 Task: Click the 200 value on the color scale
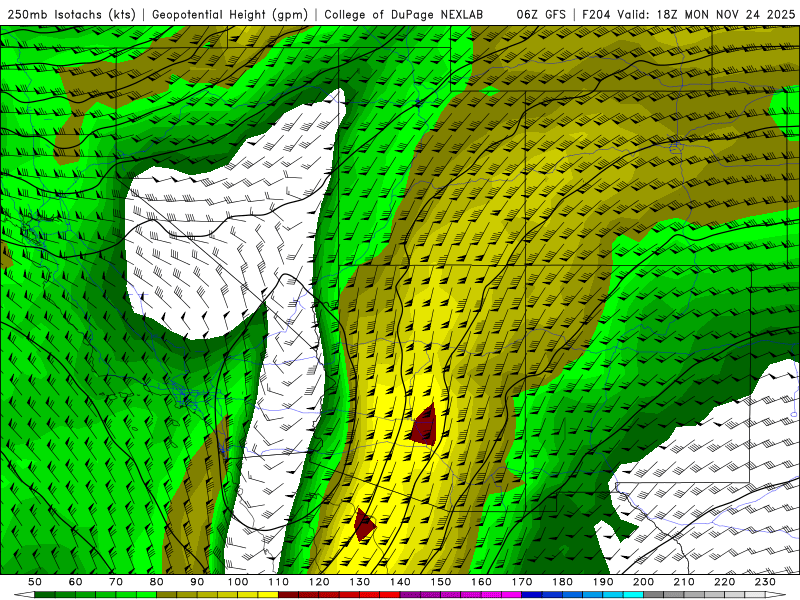pyautogui.click(x=644, y=582)
